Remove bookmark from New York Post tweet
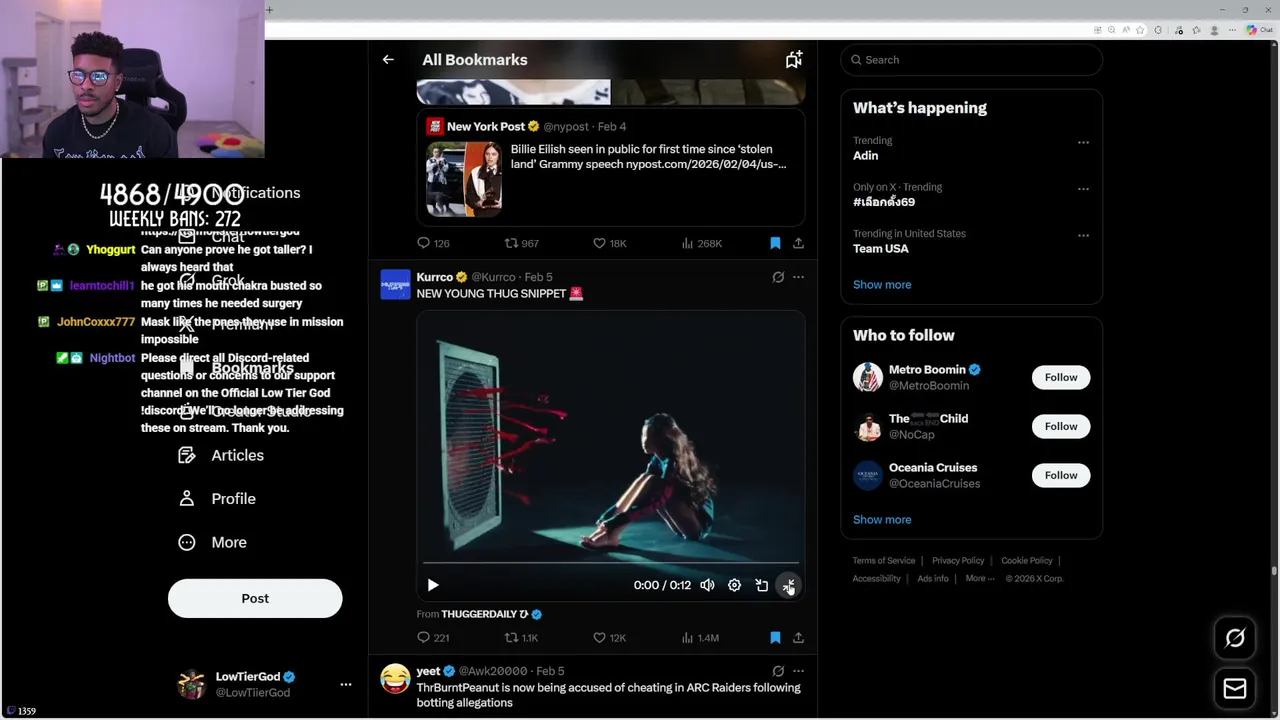1280x720 pixels. tap(775, 243)
